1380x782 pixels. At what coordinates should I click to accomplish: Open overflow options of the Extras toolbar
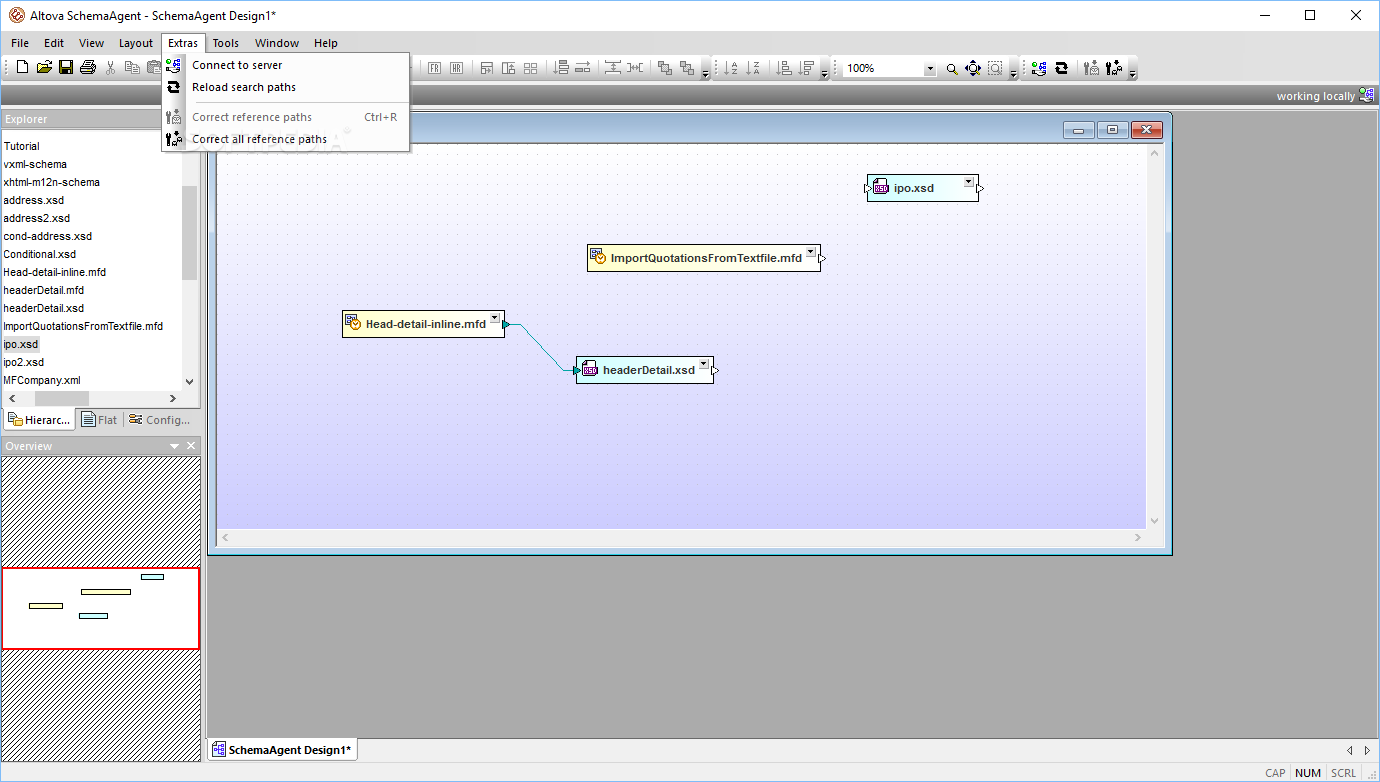[1133, 73]
